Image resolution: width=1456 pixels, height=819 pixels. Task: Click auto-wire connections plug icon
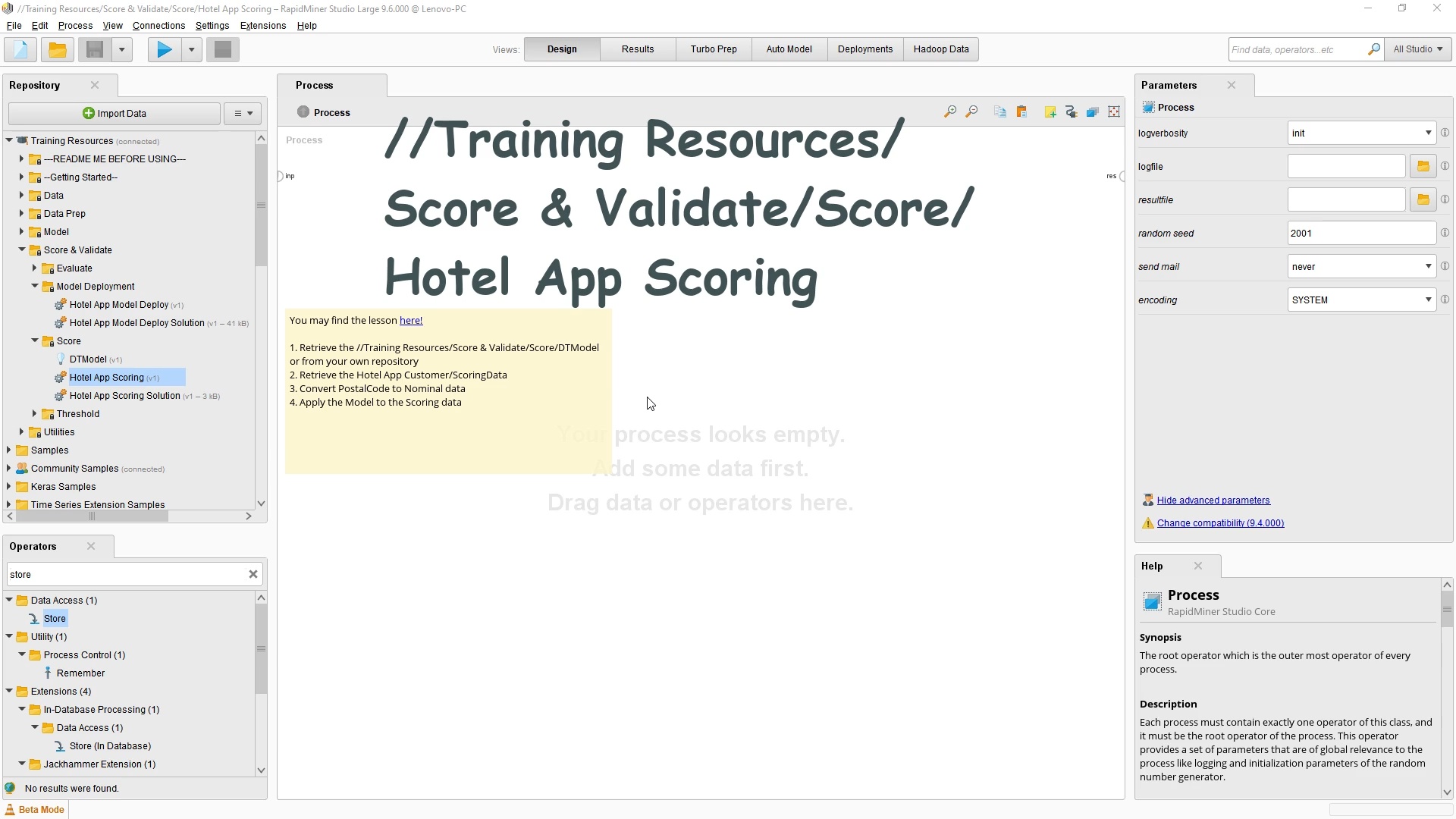click(x=1071, y=112)
